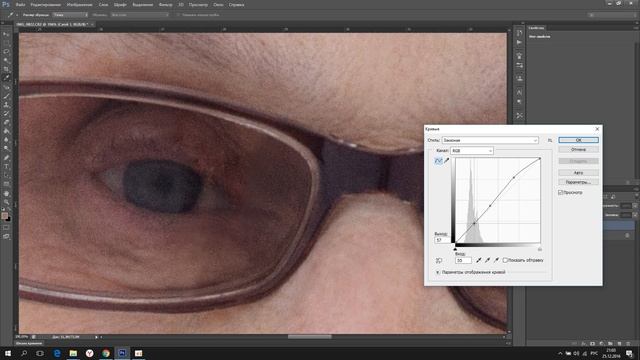Click the foreground color swatch

pos(4,215)
